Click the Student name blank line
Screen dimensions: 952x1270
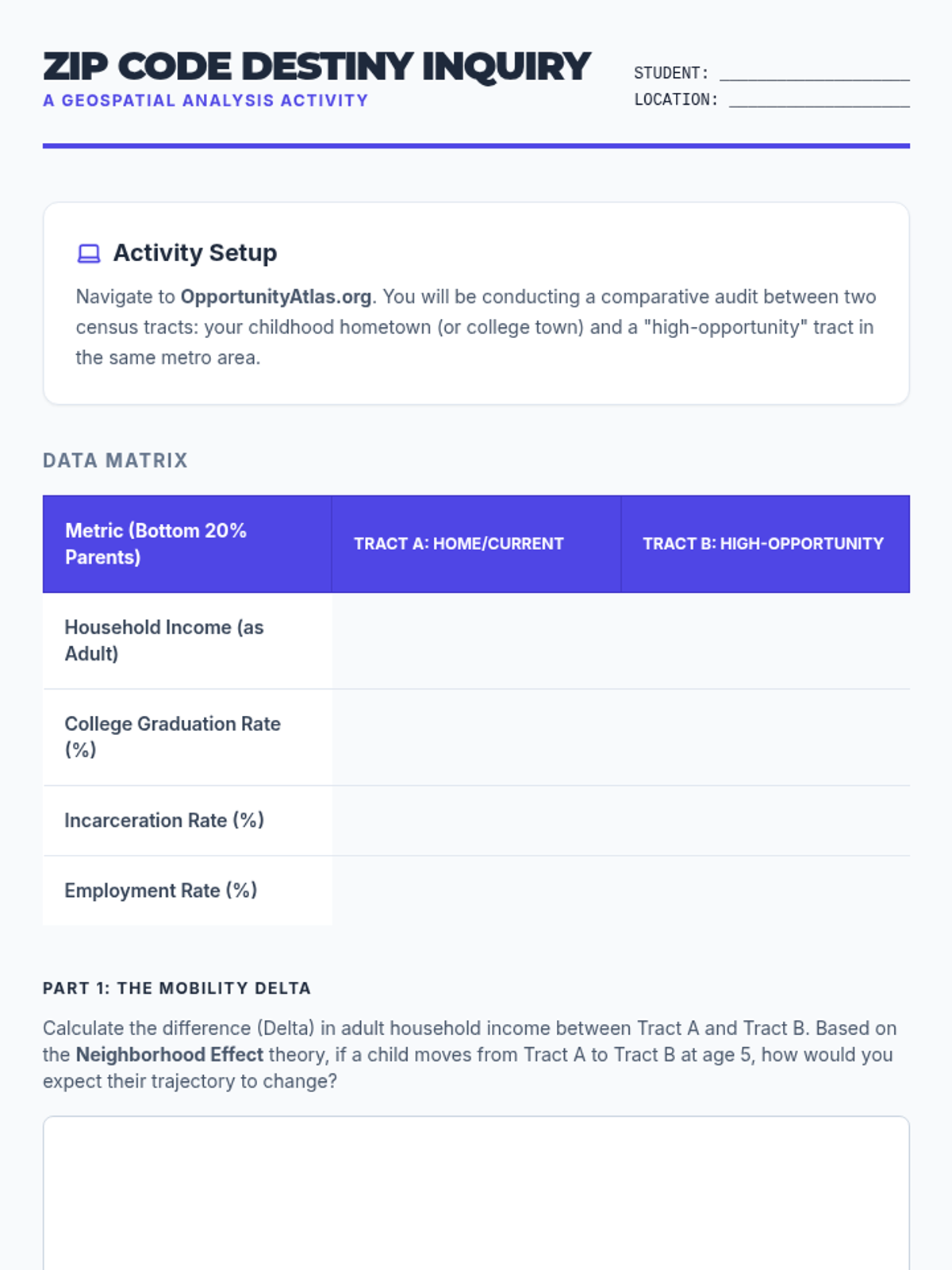[814, 74]
